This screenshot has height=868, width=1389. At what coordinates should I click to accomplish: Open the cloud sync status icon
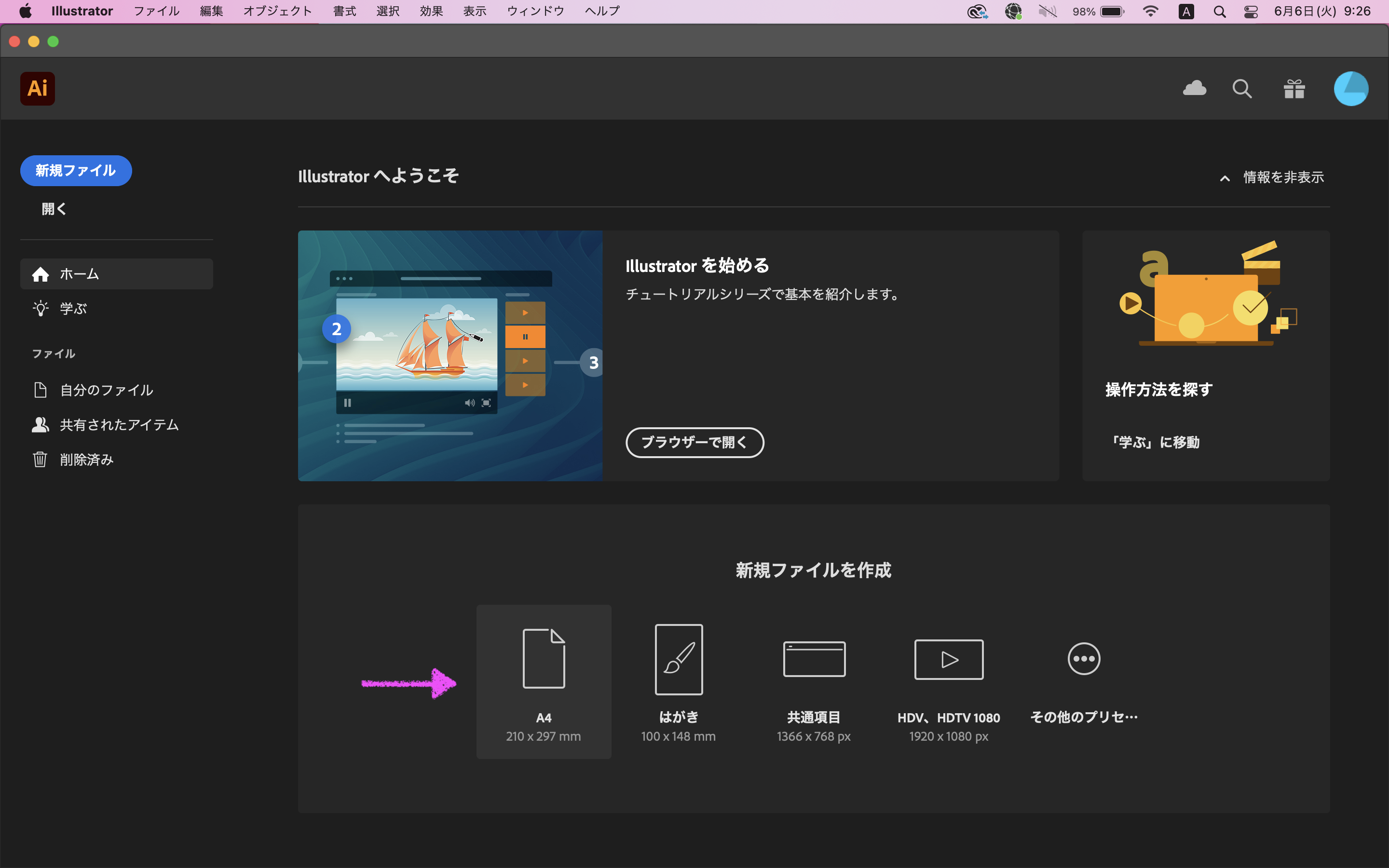pyautogui.click(x=1195, y=88)
